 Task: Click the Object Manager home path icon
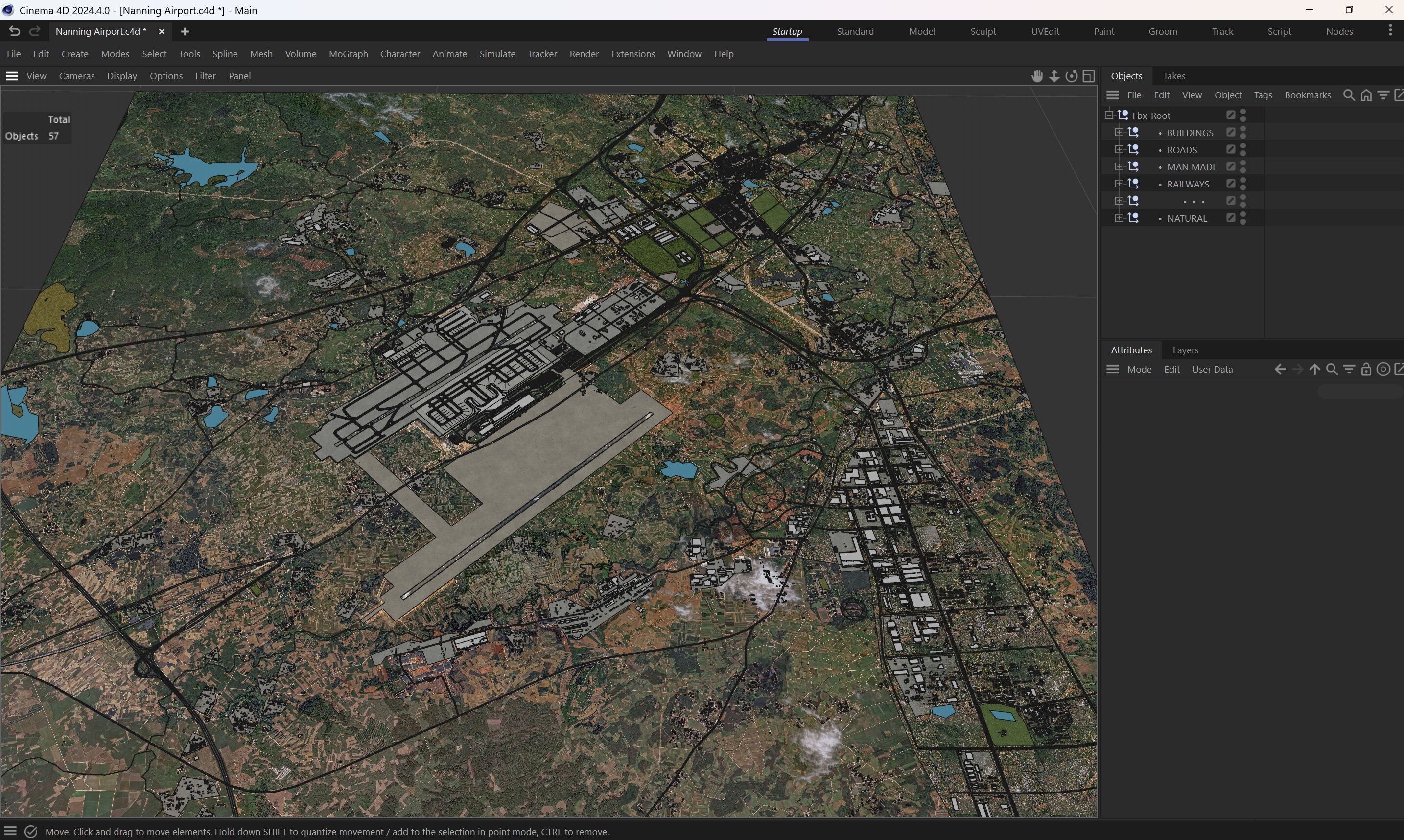tap(1366, 95)
